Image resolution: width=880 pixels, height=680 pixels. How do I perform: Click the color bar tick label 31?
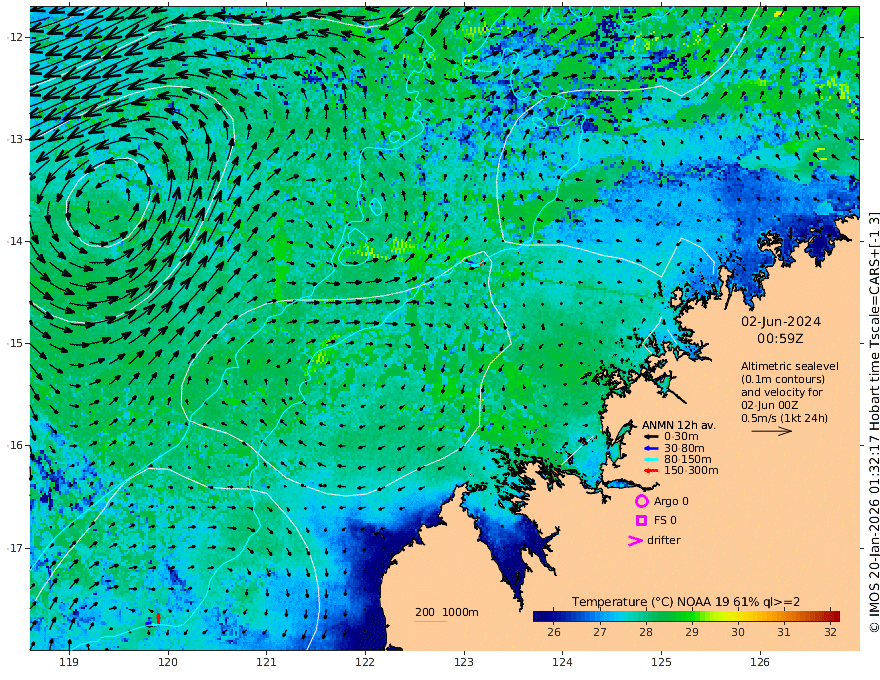pyautogui.click(x=783, y=632)
